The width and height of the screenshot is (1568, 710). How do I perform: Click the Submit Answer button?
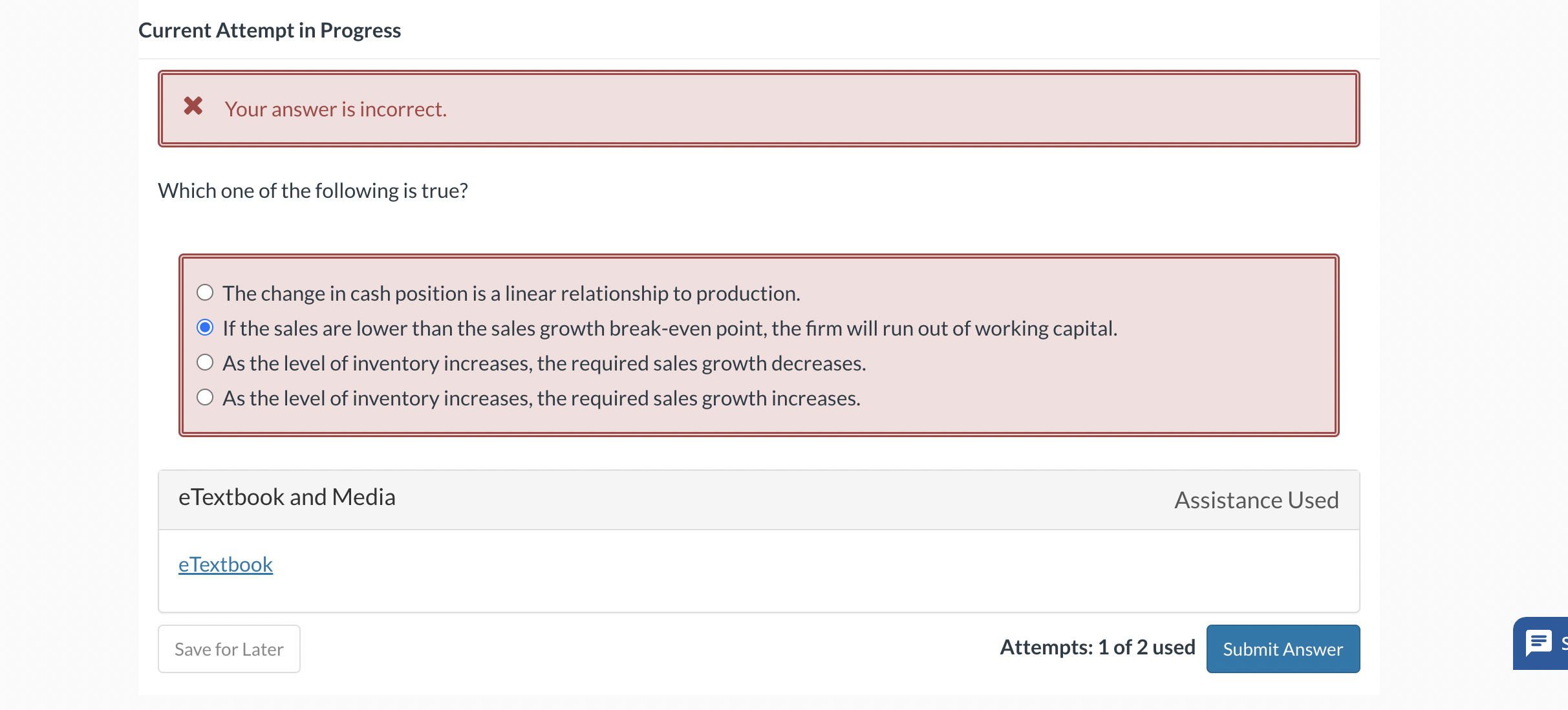1283,649
